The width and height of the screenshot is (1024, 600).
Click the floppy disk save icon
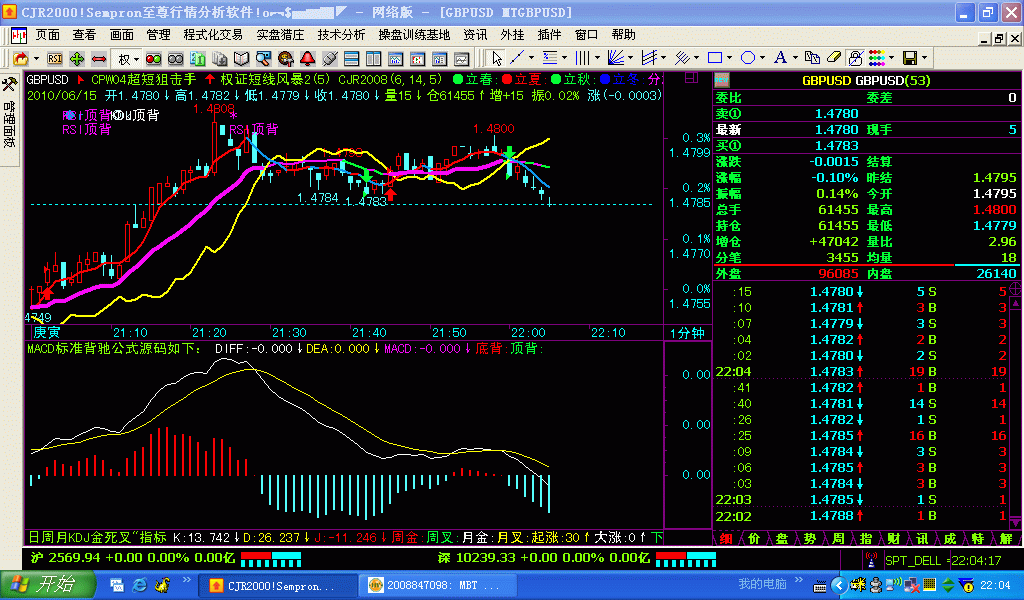[910, 58]
